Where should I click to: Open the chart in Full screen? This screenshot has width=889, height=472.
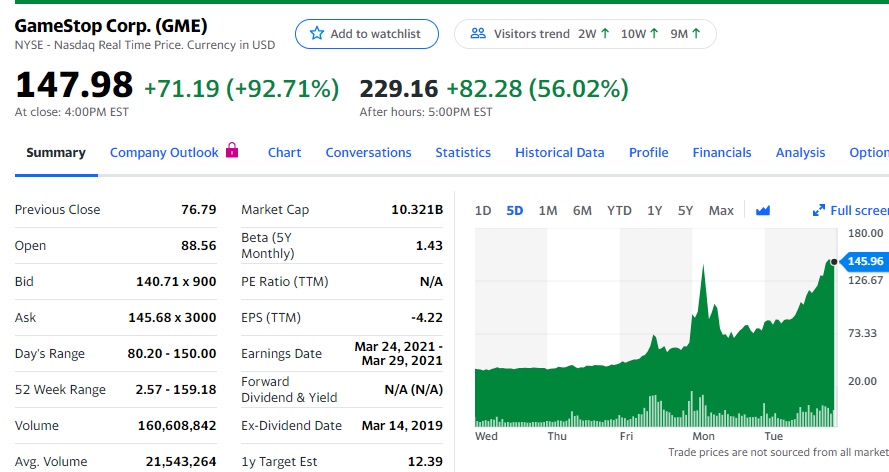click(850, 211)
